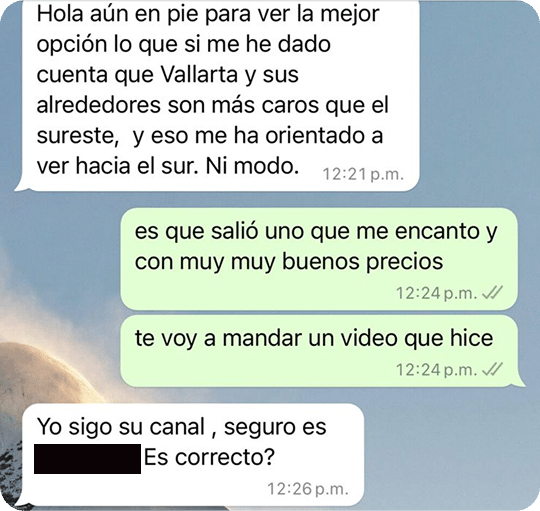Select the "Hola aún en pie" message bubble

tap(217, 96)
